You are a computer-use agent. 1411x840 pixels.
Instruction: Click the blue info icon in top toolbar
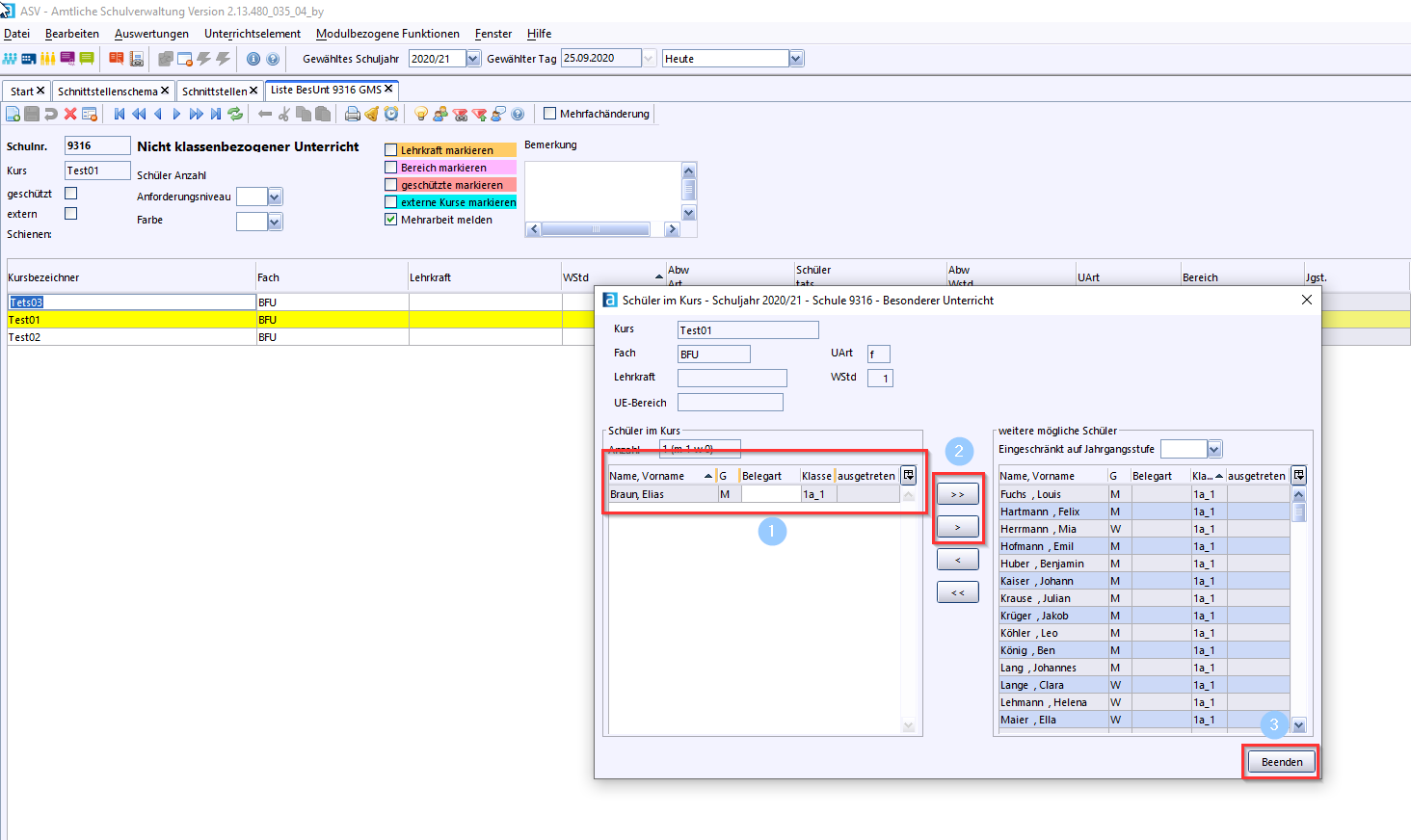253,59
